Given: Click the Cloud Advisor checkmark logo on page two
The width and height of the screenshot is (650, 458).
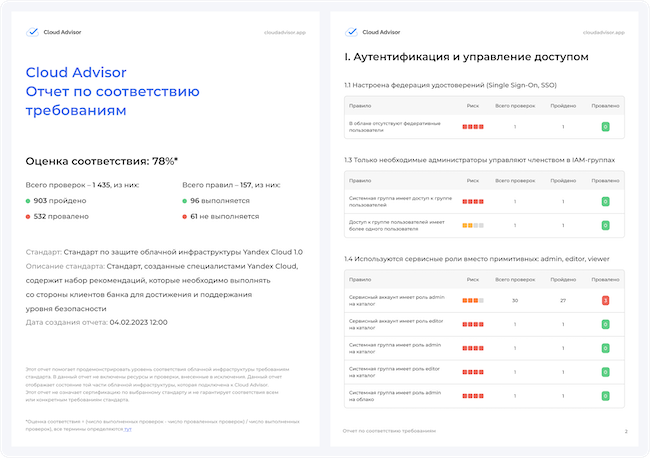Looking at the screenshot, I should pyautogui.click(x=351, y=32).
